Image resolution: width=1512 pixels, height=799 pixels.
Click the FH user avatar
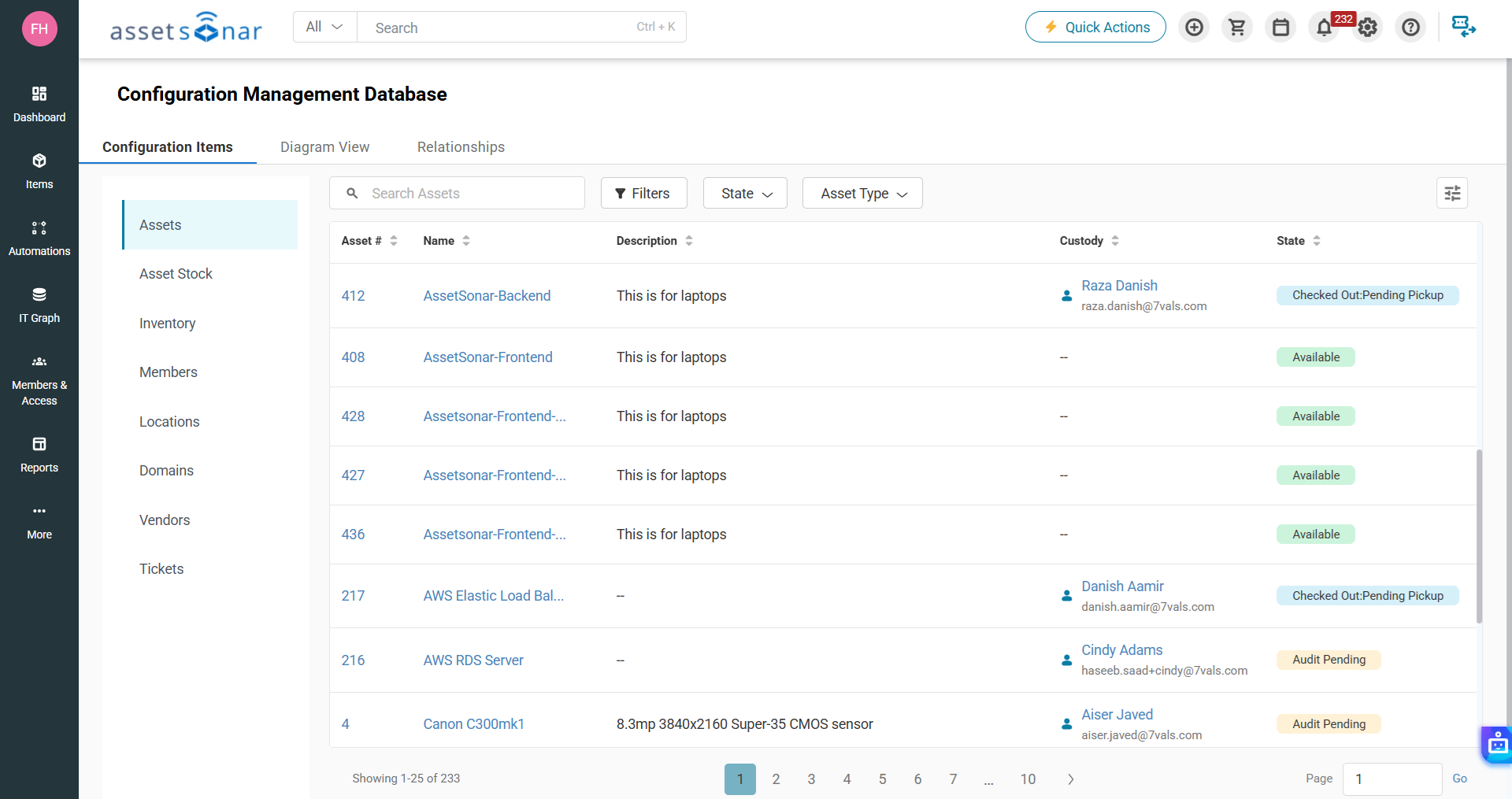coord(39,29)
